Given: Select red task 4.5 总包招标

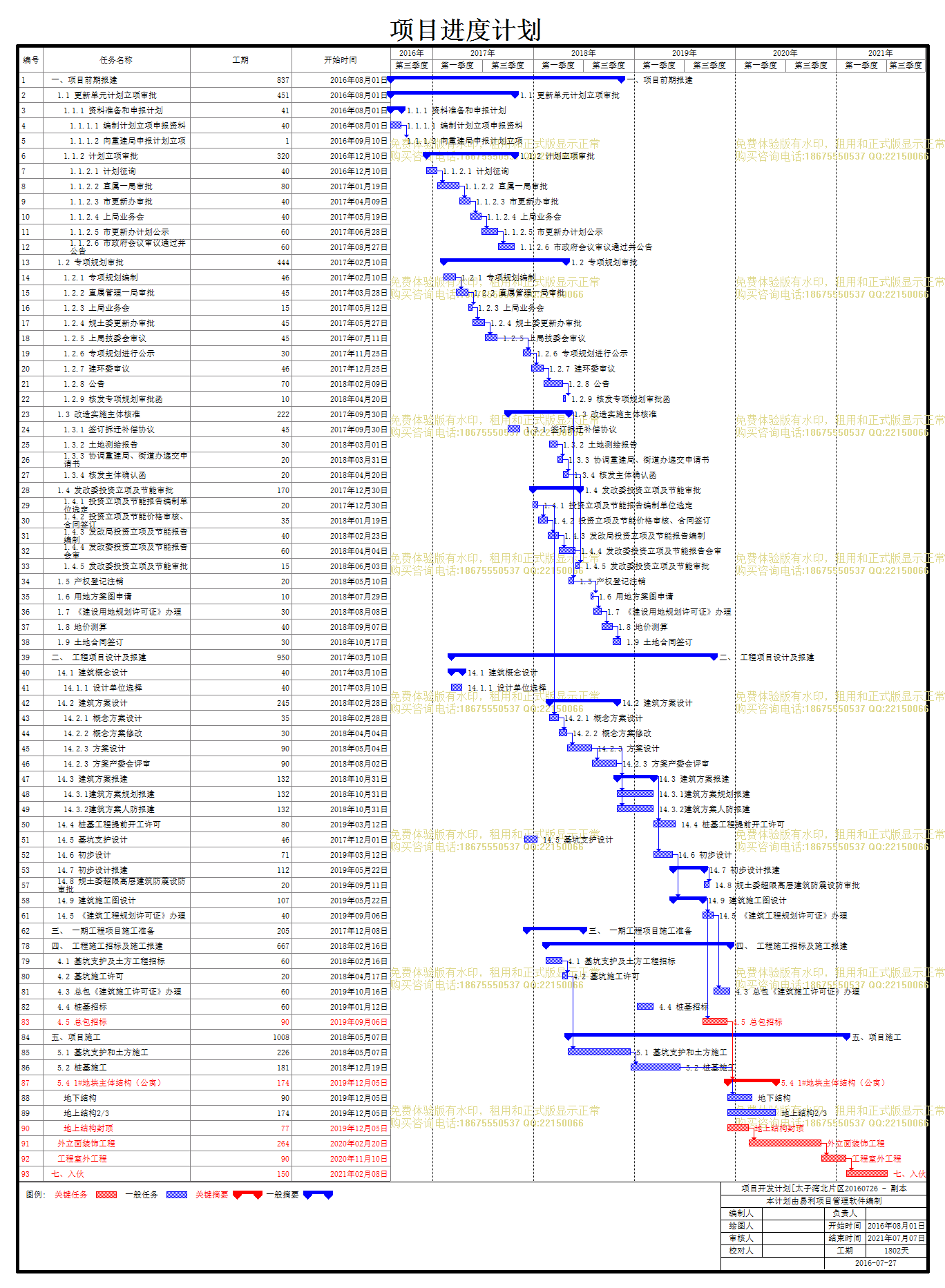Looking at the screenshot, I should (204, 1022).
